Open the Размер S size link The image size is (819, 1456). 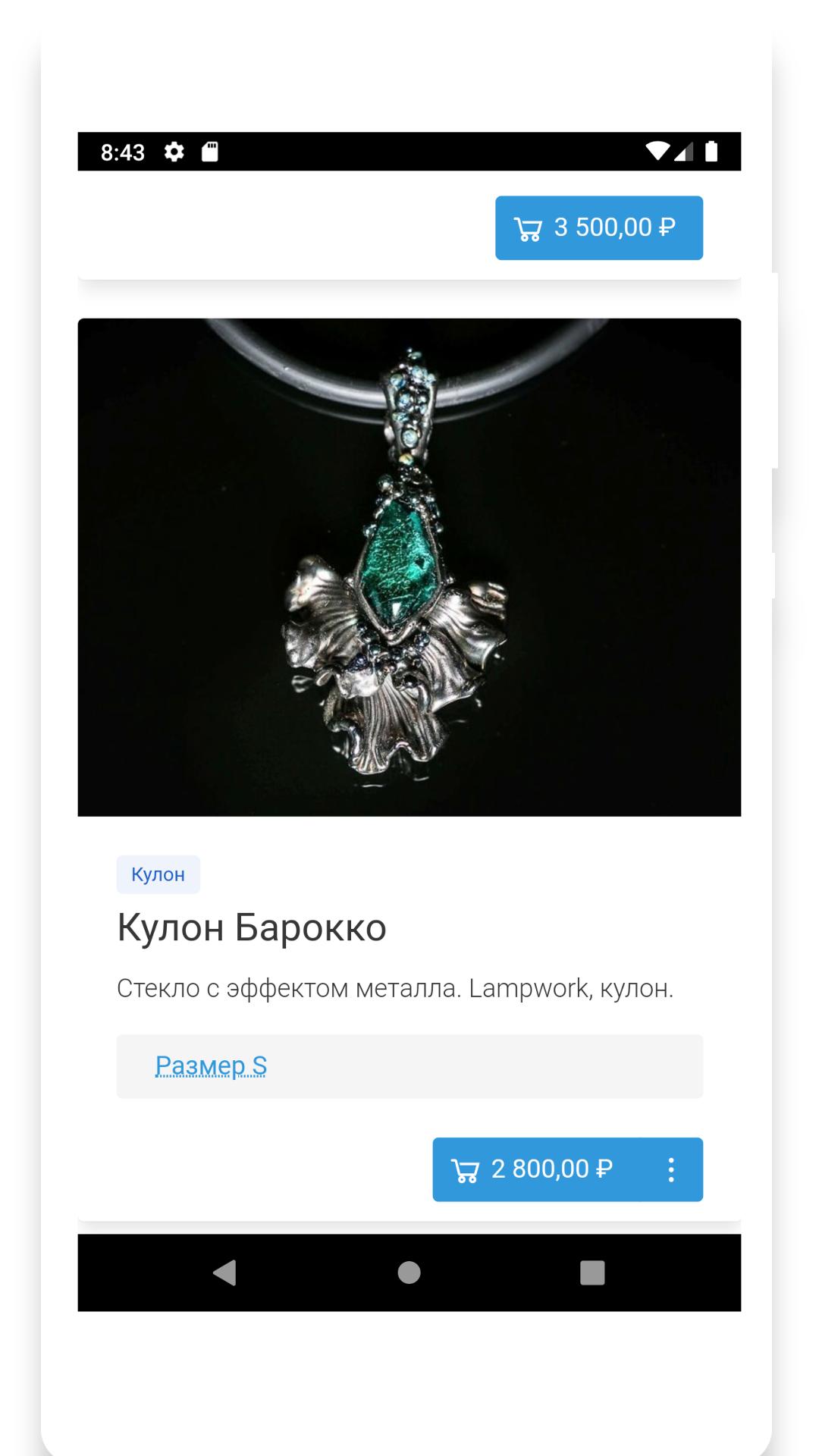tap(211, 1065)
